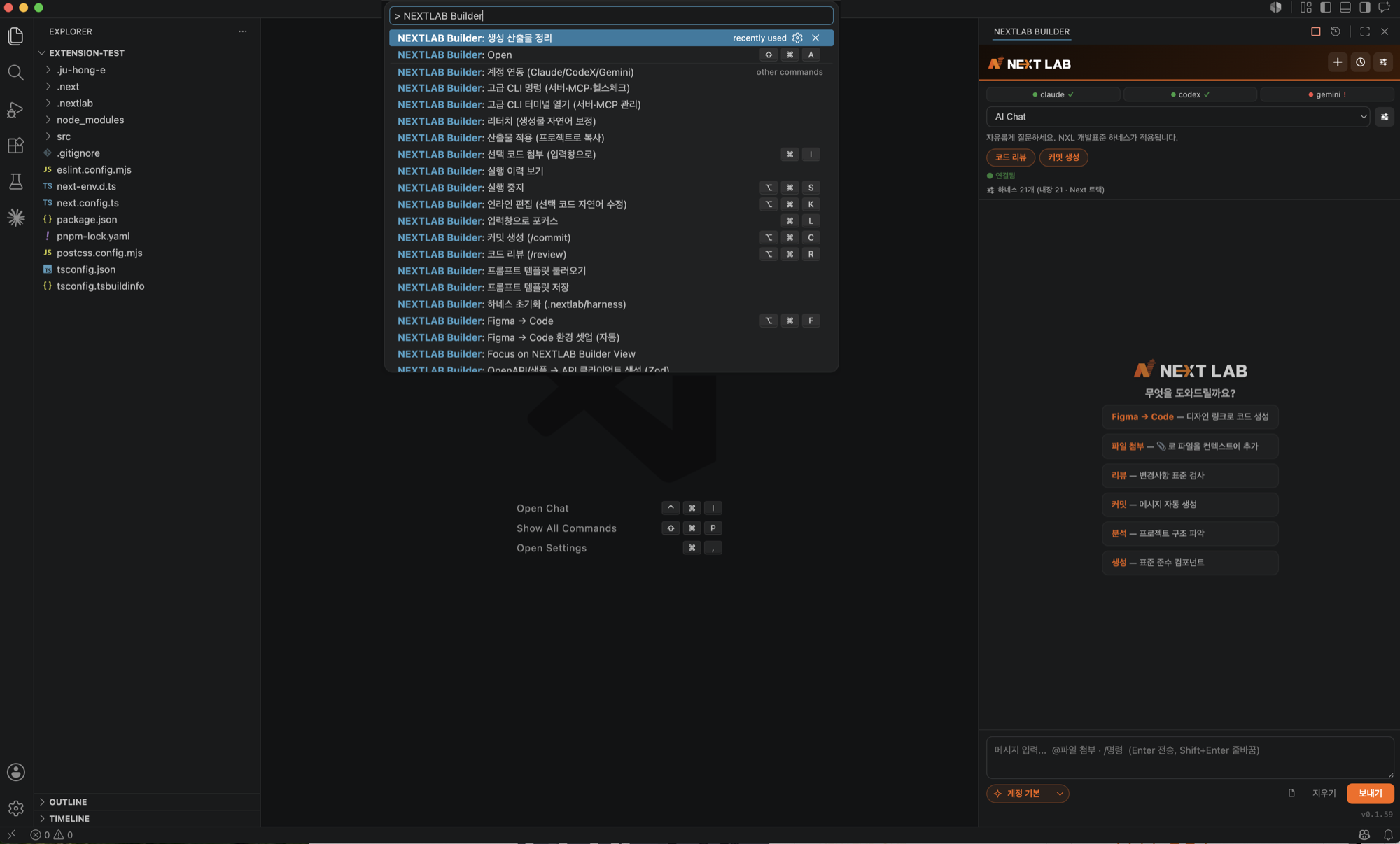The width and height of the screenshot is (1400, 844).
Task: Open the Extensions view
Action: point(15,146)
